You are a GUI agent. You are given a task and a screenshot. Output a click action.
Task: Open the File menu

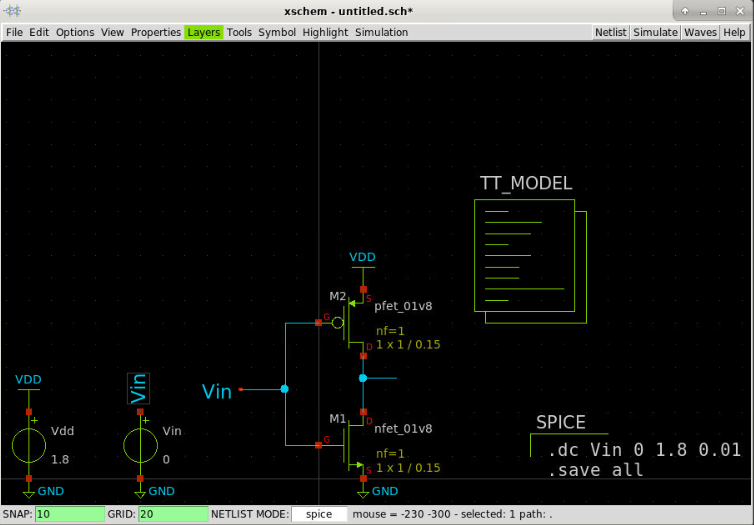coord(14,32)
